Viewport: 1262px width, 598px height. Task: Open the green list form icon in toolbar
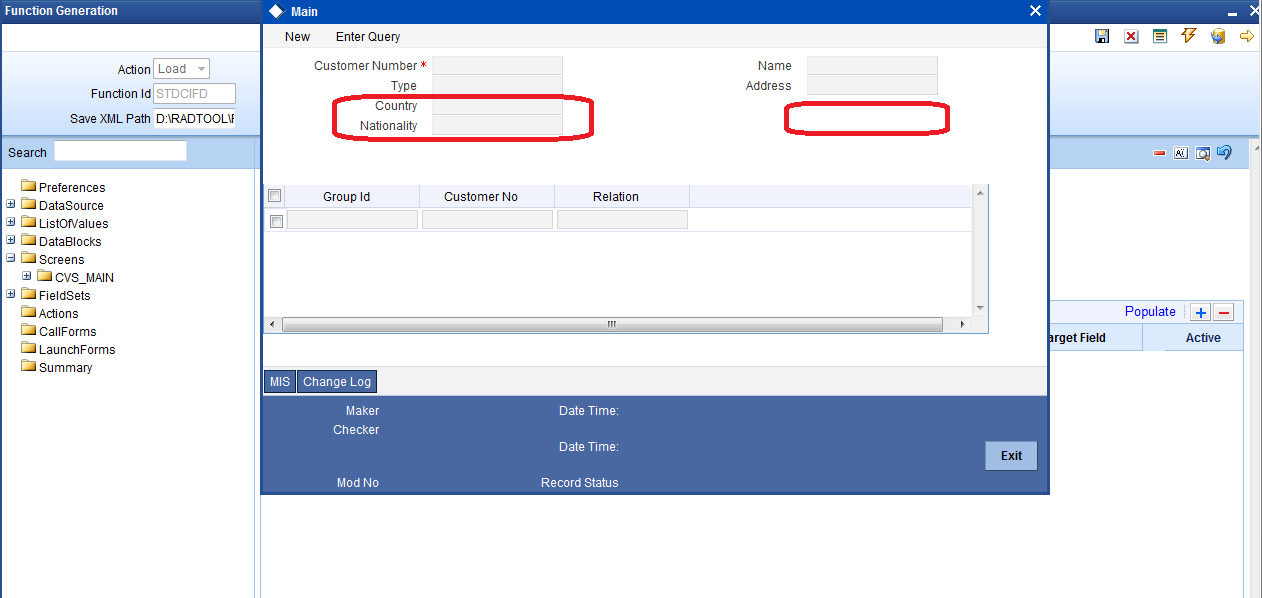pyautogui.click(x=1160, y=36)
